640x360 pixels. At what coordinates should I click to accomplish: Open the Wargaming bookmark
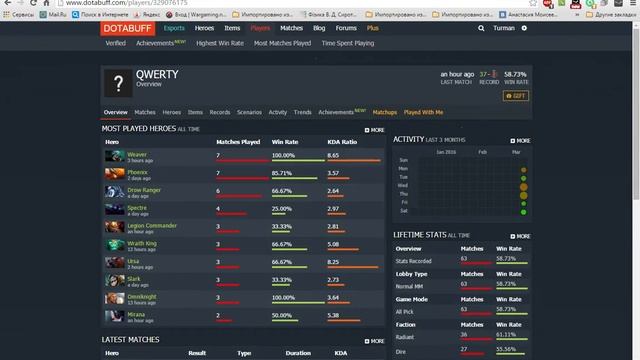coord(196,15)
